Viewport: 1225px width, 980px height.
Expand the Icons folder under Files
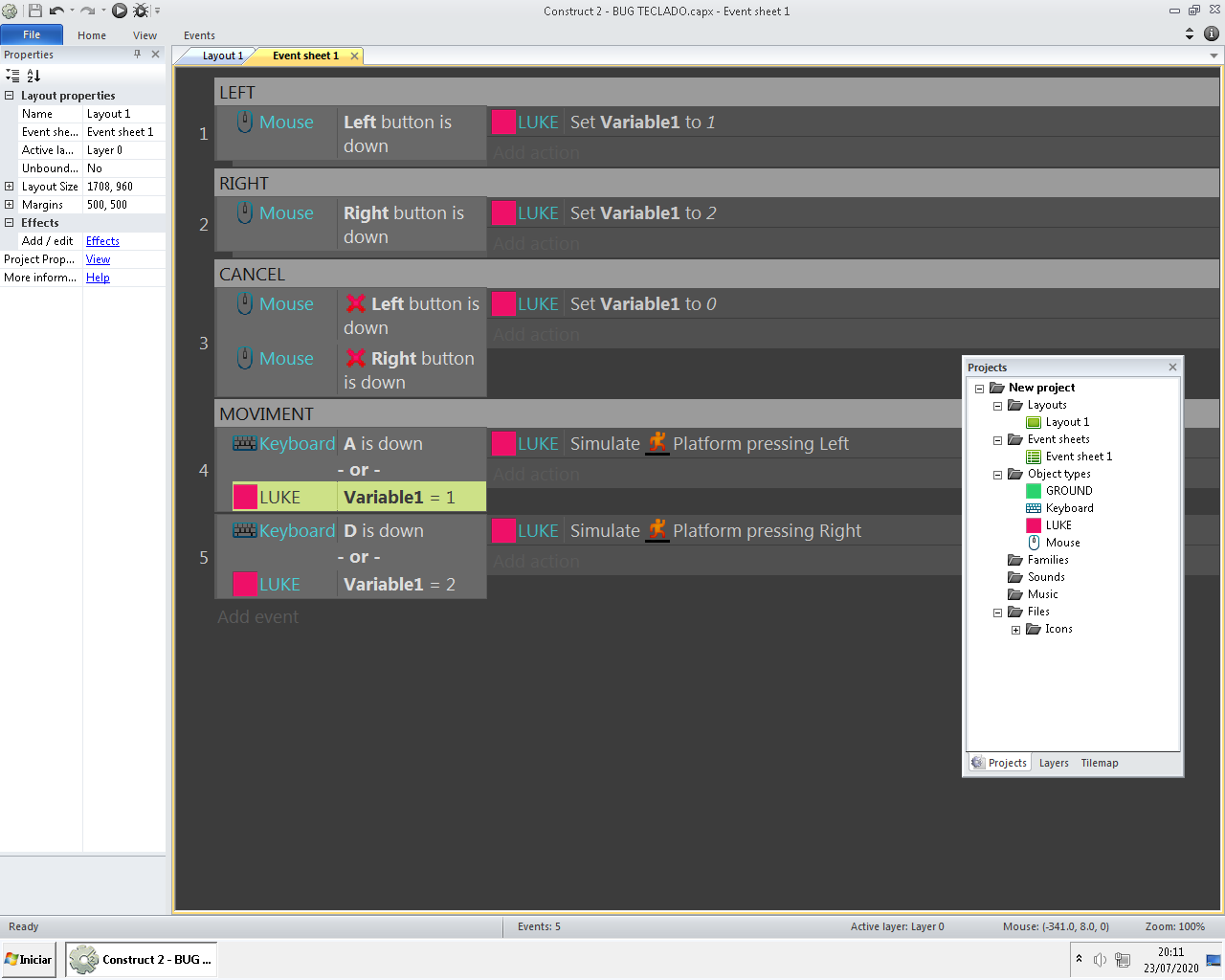point(1015,630)
